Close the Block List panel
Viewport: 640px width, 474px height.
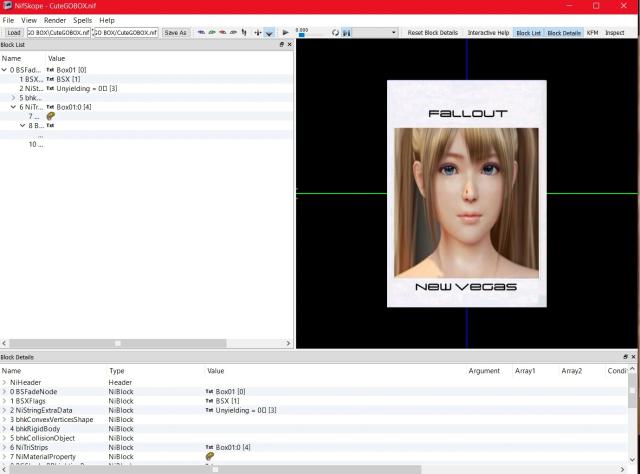[289, 44]
